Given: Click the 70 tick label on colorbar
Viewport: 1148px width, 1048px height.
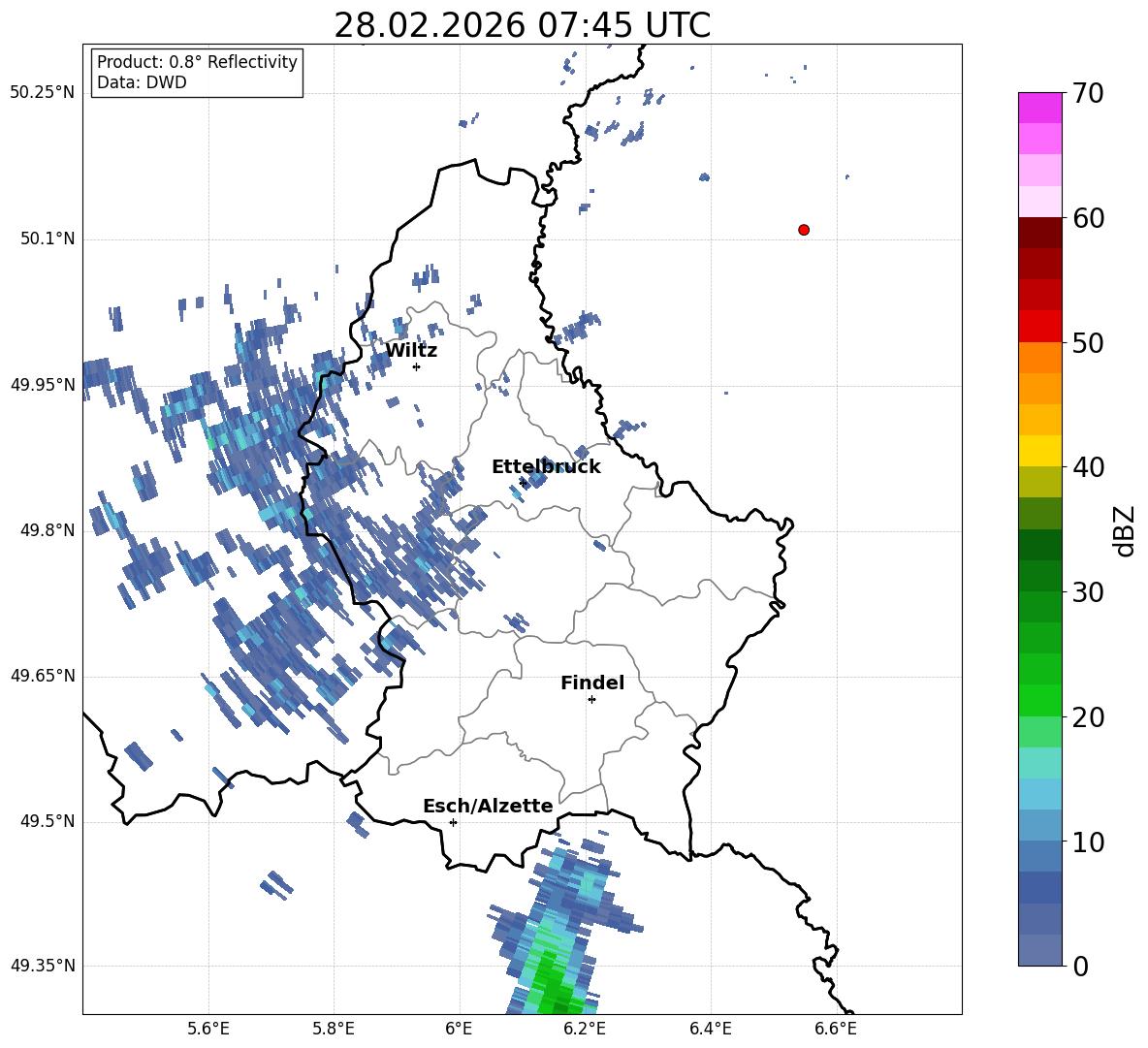Looking at the screenshot, I should (x=1088, y=94).
